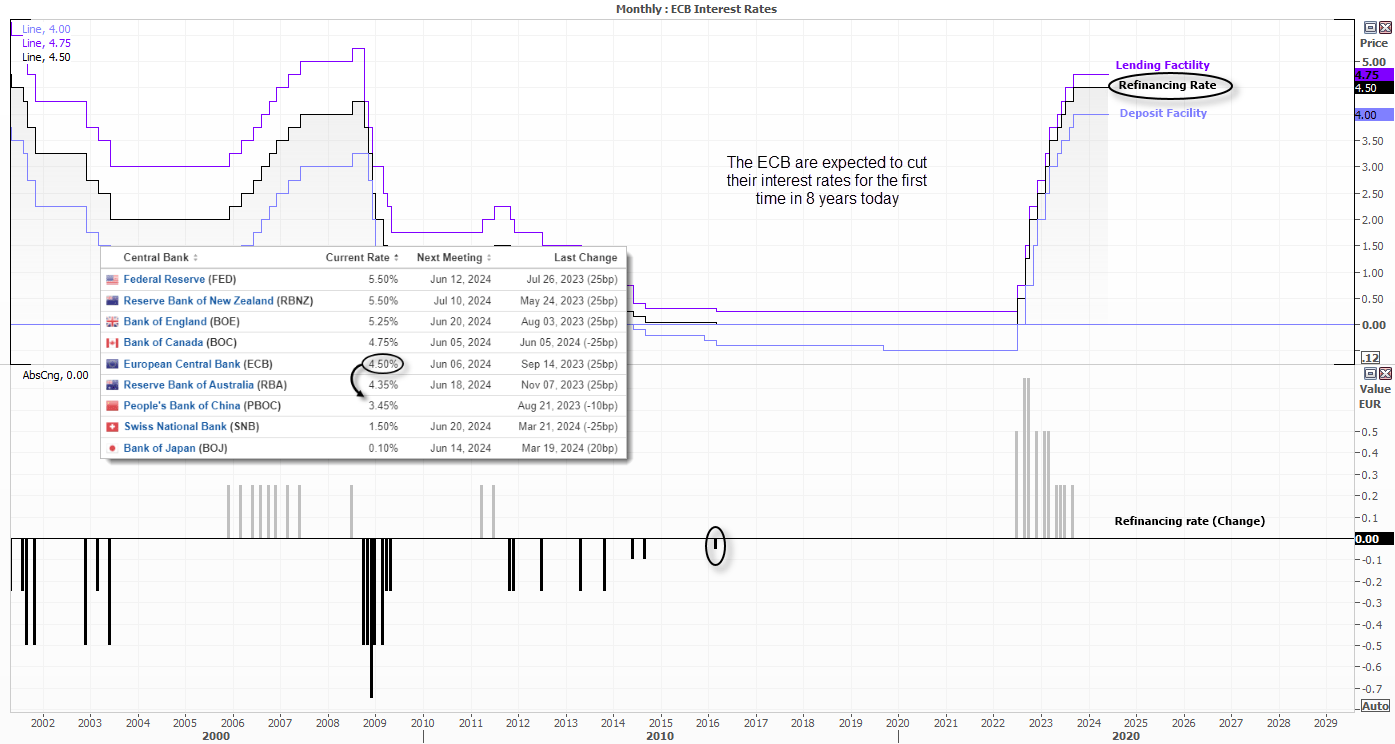Click the 2016 mark on the time axis

(707, 721)
